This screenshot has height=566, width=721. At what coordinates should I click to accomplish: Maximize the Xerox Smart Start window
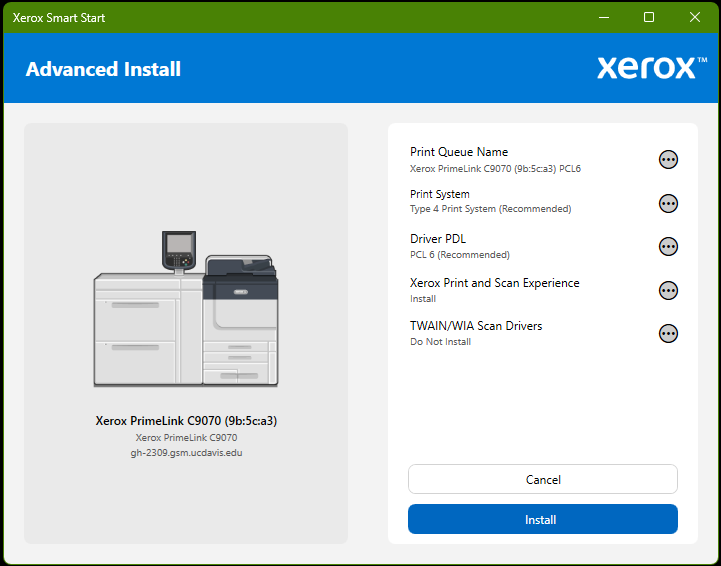649,17
